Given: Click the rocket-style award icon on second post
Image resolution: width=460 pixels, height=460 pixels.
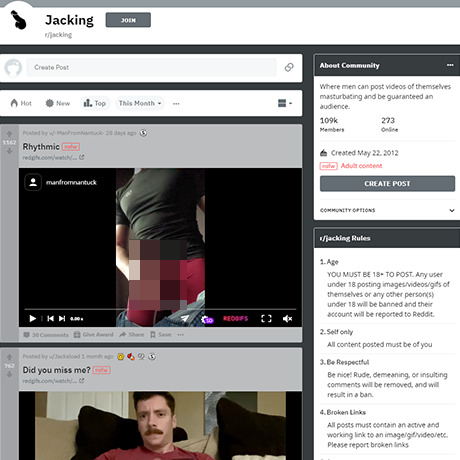Looking at the screenshot, I should coord(131,357).
